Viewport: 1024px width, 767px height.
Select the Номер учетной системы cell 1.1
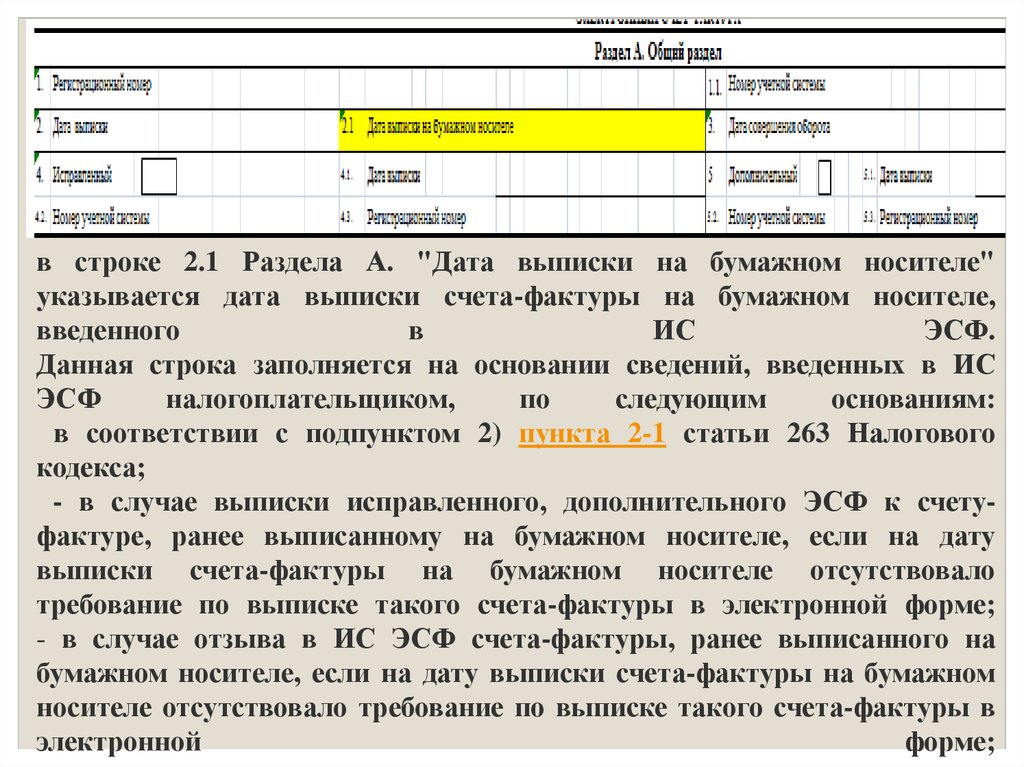click(x=776, y=86)
